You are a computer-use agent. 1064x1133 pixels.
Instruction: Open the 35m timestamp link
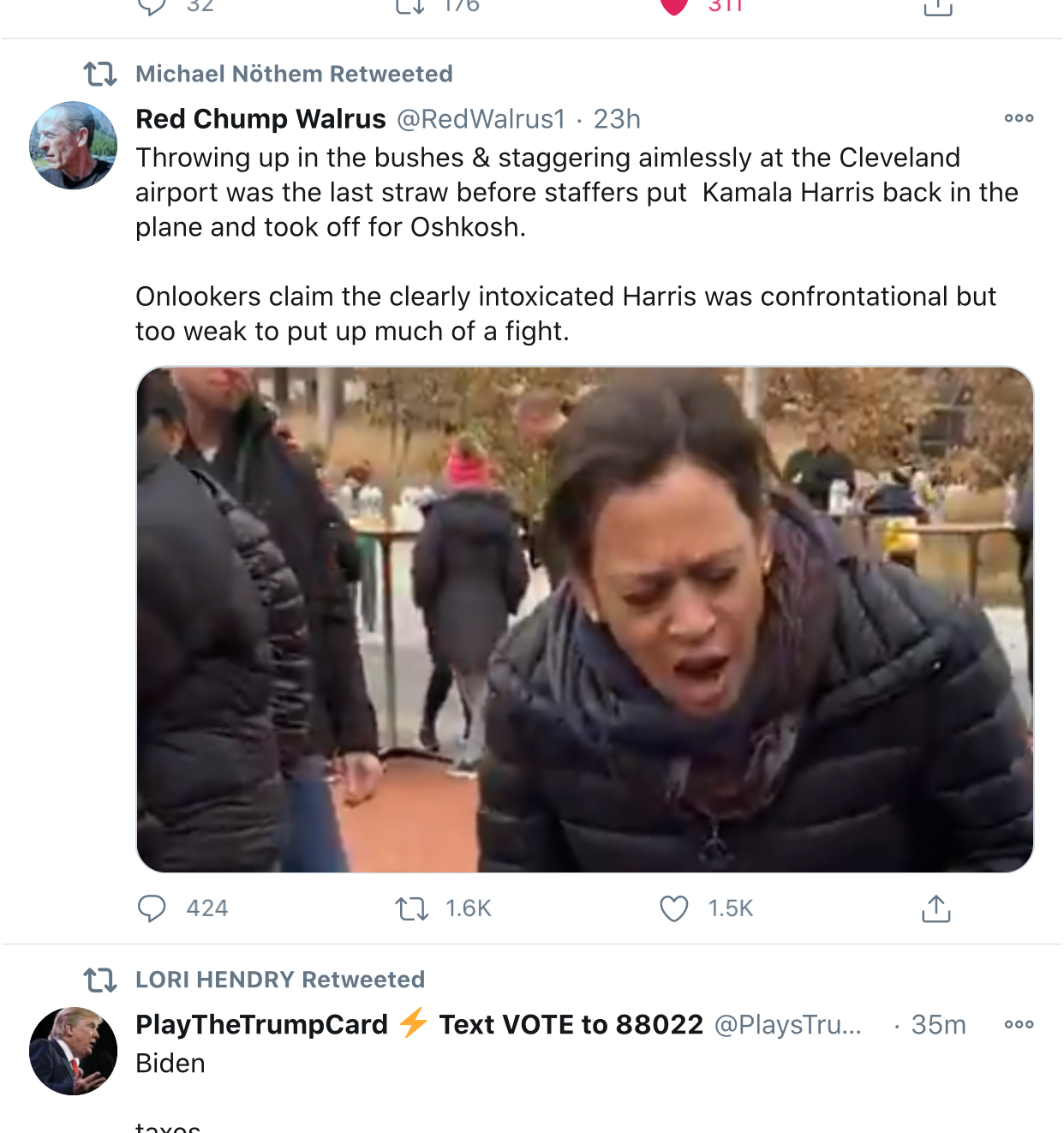click(938, 1024)
